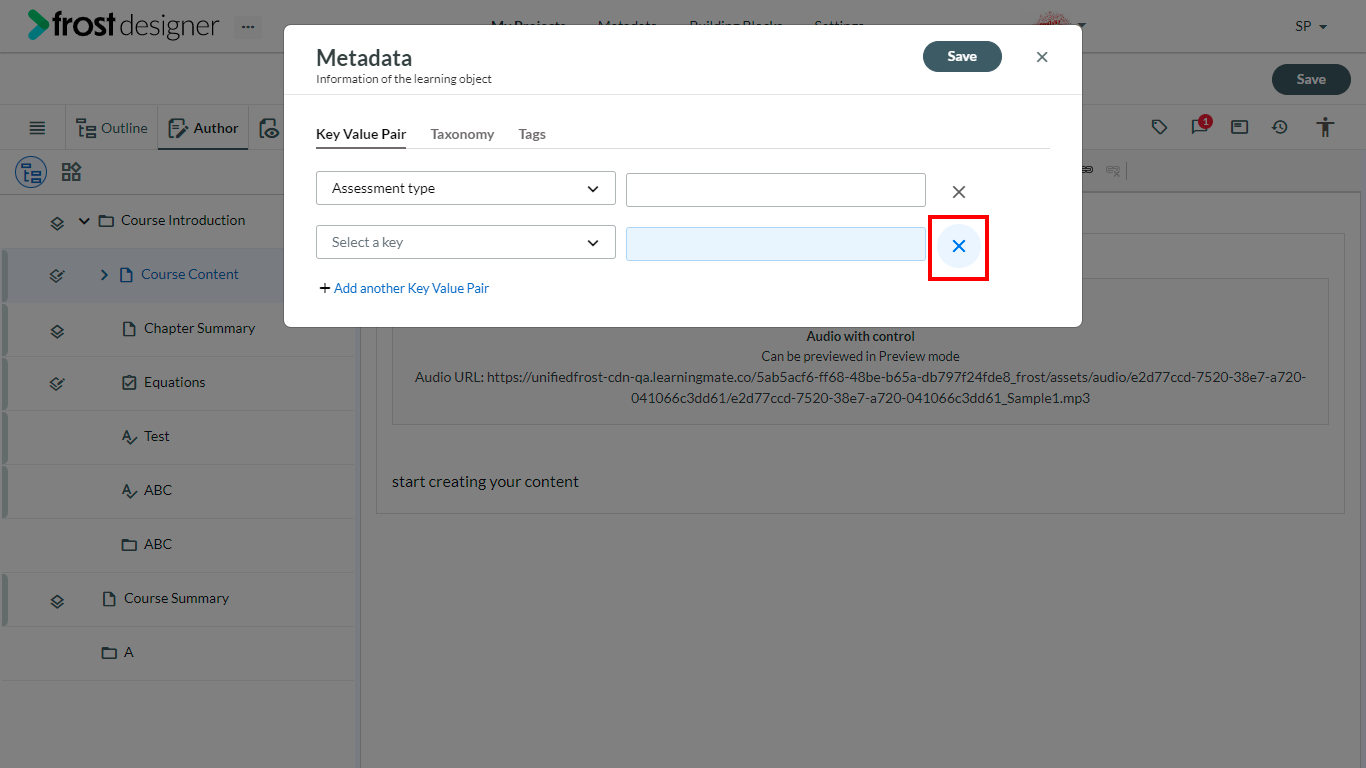This screenshot has width=1366, height=768.
Task: Click the remove link toolbar icon
Action: (x=1113, y=170)
